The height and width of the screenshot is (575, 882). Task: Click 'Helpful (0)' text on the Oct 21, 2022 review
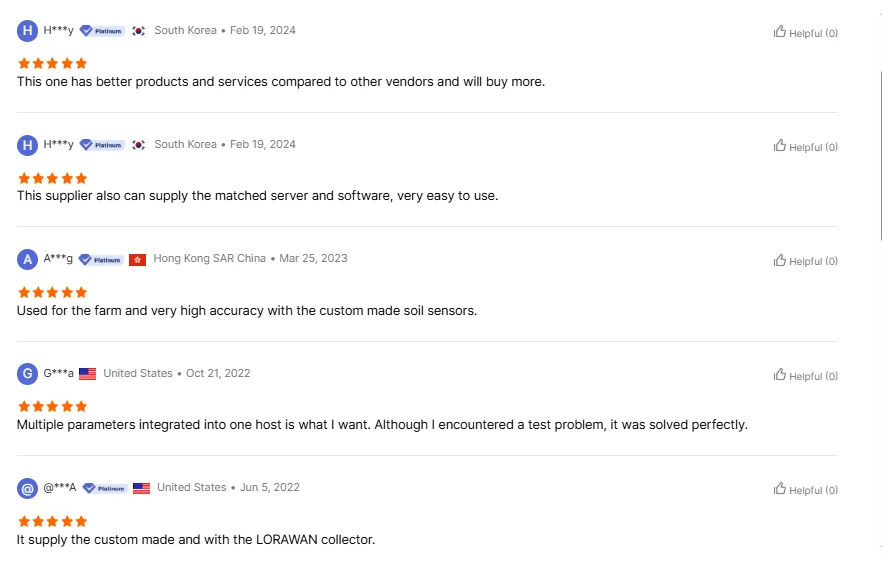[x=813, y=376]
